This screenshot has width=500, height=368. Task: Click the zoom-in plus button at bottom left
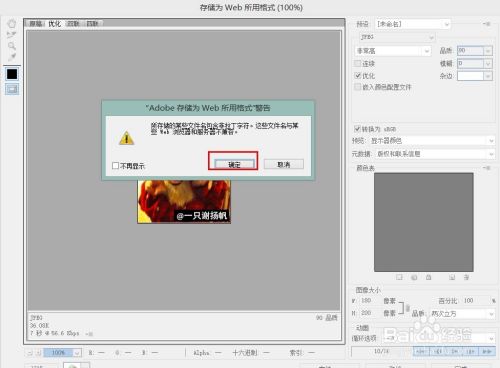click(x=38, y=353)
